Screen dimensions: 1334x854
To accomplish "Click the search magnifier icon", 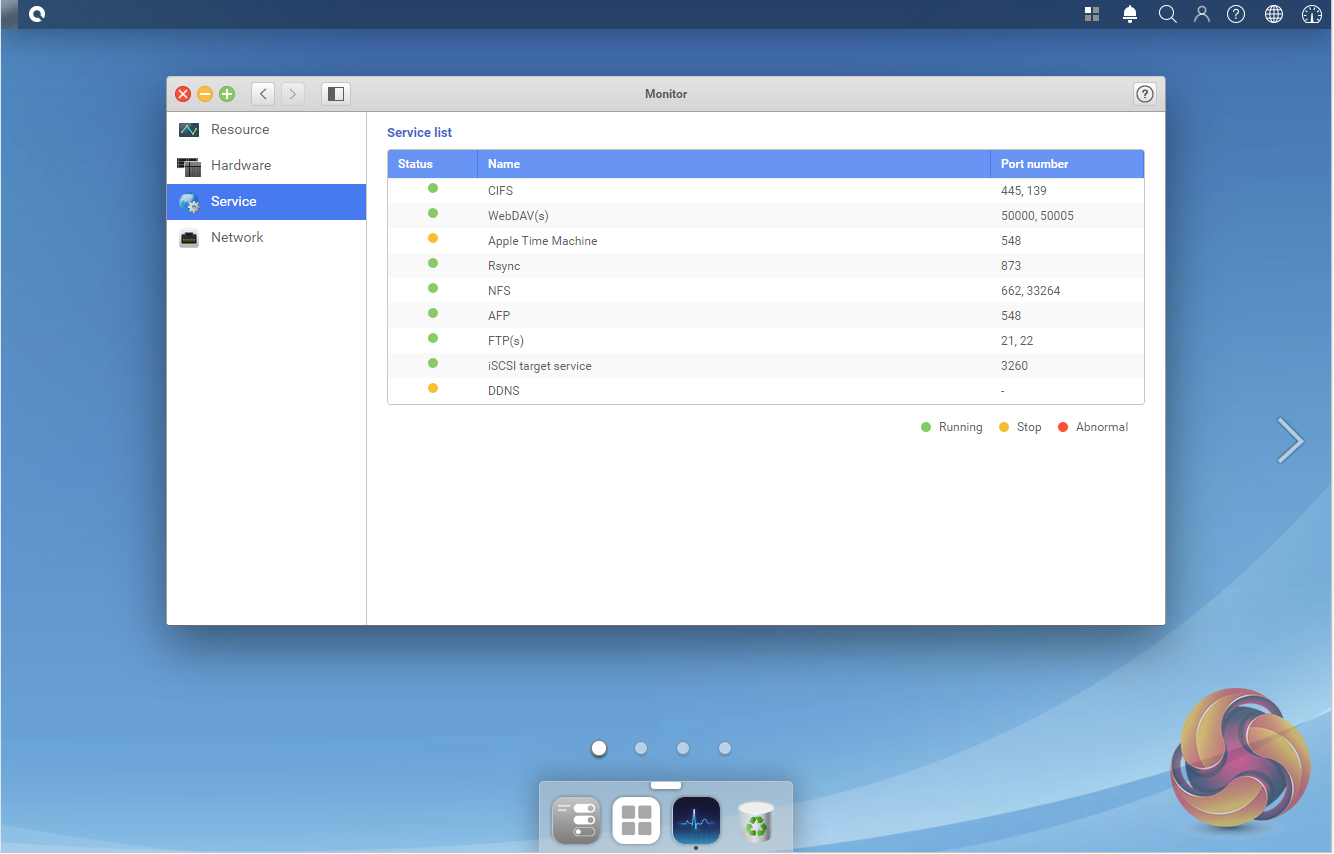I will click(x=1167, y=14).
